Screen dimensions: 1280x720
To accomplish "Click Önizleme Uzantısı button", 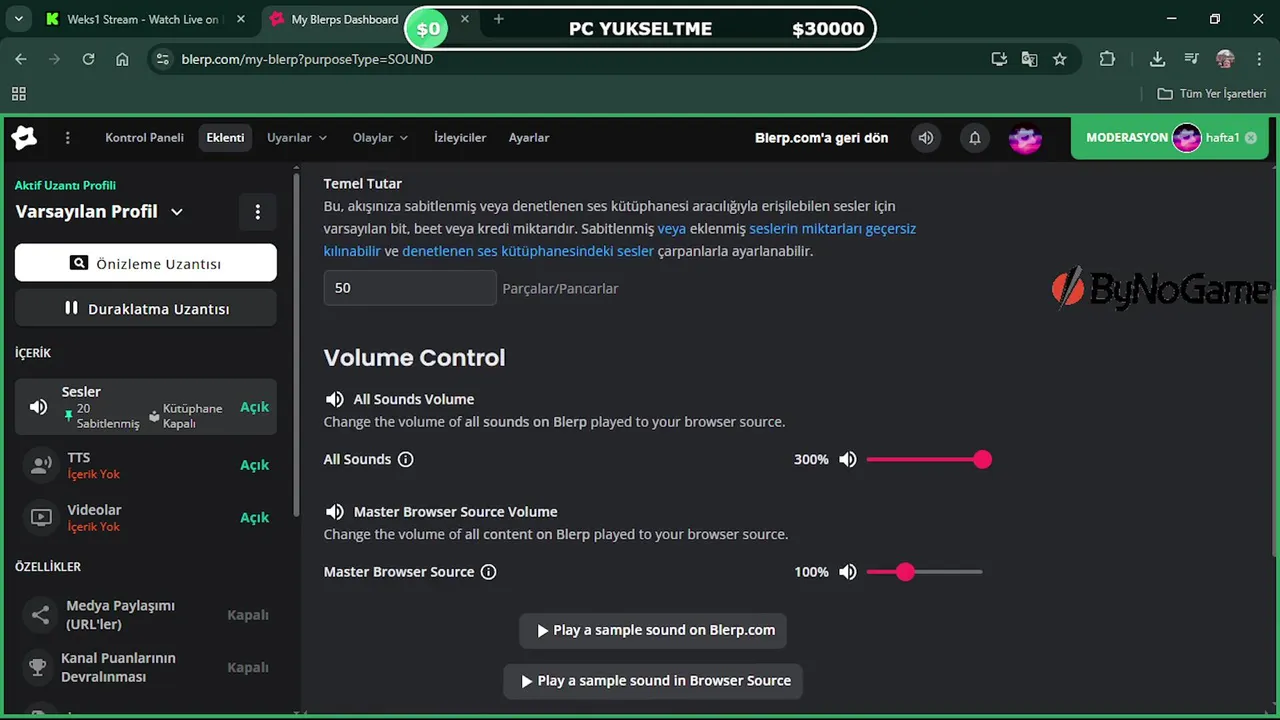I will [146, 263].
